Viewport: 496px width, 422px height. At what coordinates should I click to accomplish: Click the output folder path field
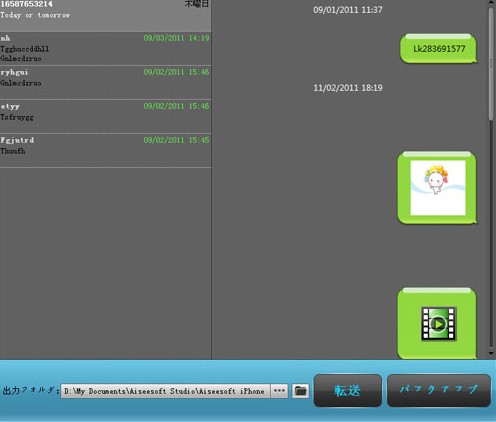[x=165, y=391]
